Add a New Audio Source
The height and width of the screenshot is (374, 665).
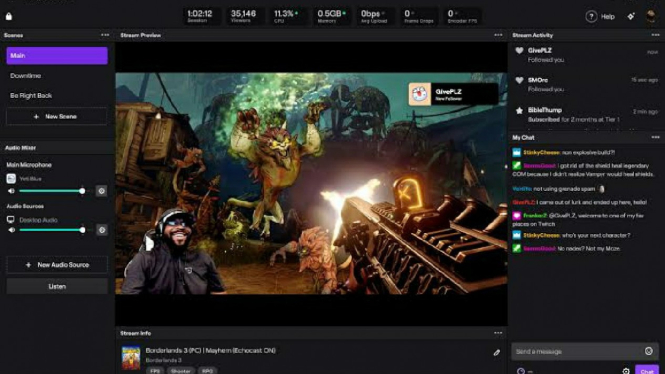57,265
